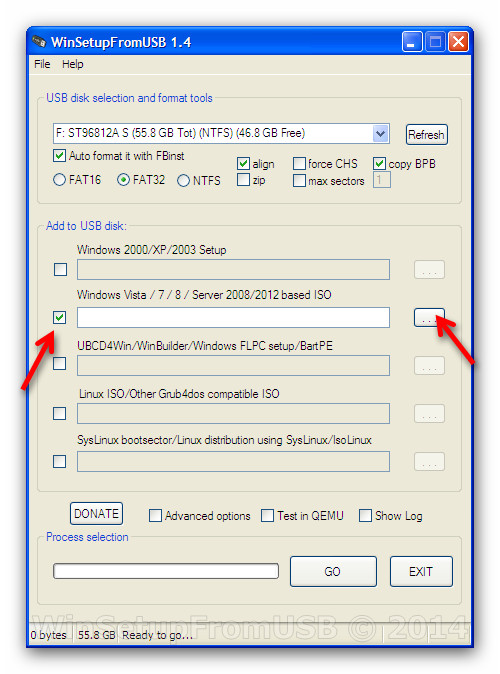Enable the Windows 2000/XP/2003 Setup checkbox
500x674 pixels.
click(x=60, y=270)
